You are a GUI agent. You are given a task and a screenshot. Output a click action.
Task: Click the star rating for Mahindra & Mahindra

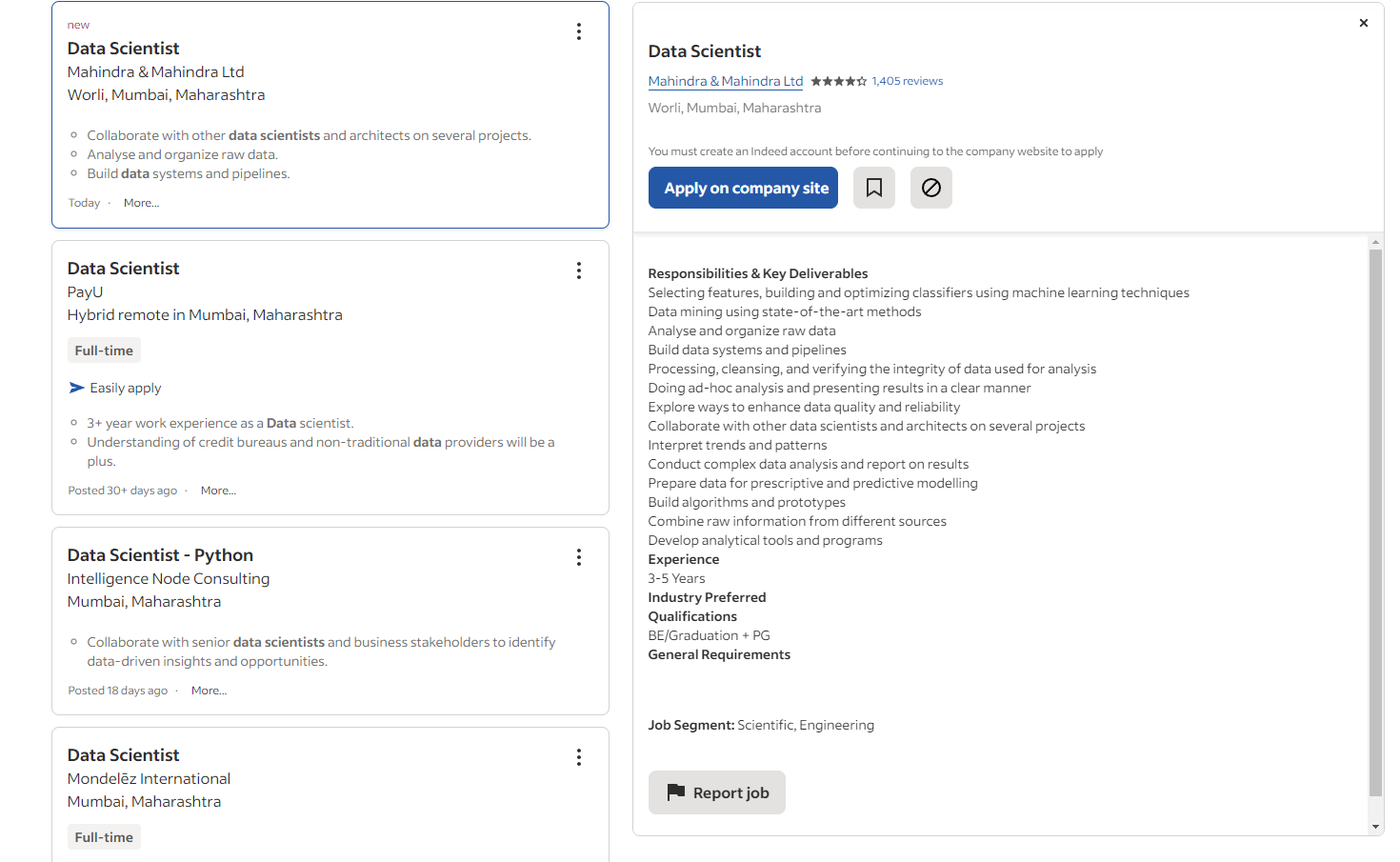click(838, 82)
